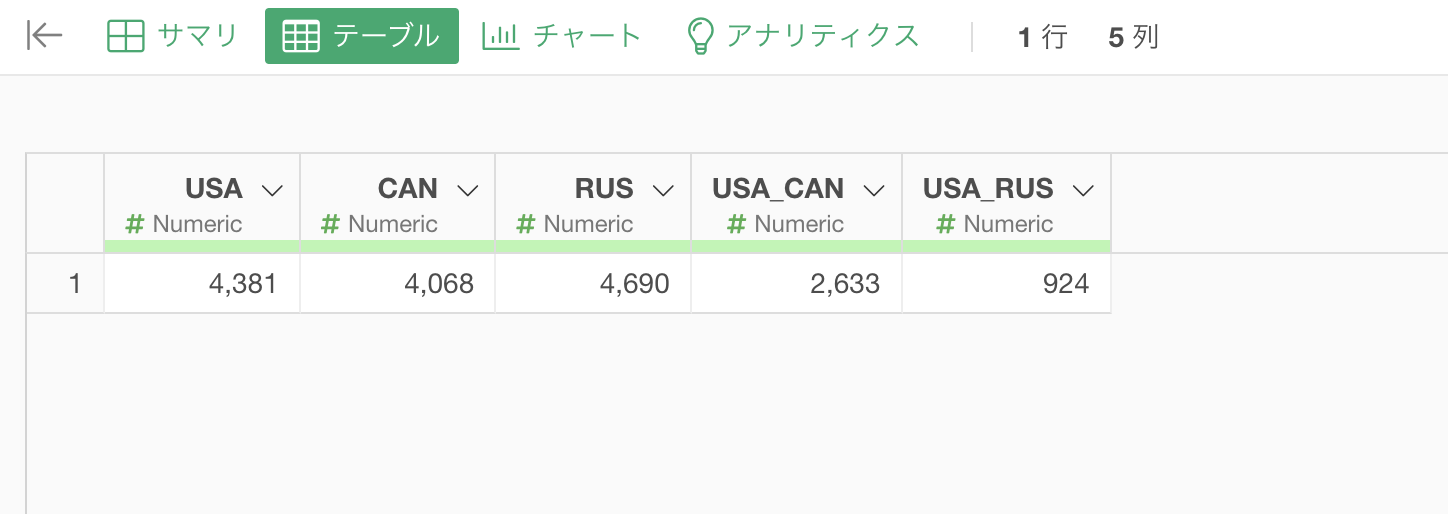Click the hash icon under USA_RUS column

tap(945, 224)
